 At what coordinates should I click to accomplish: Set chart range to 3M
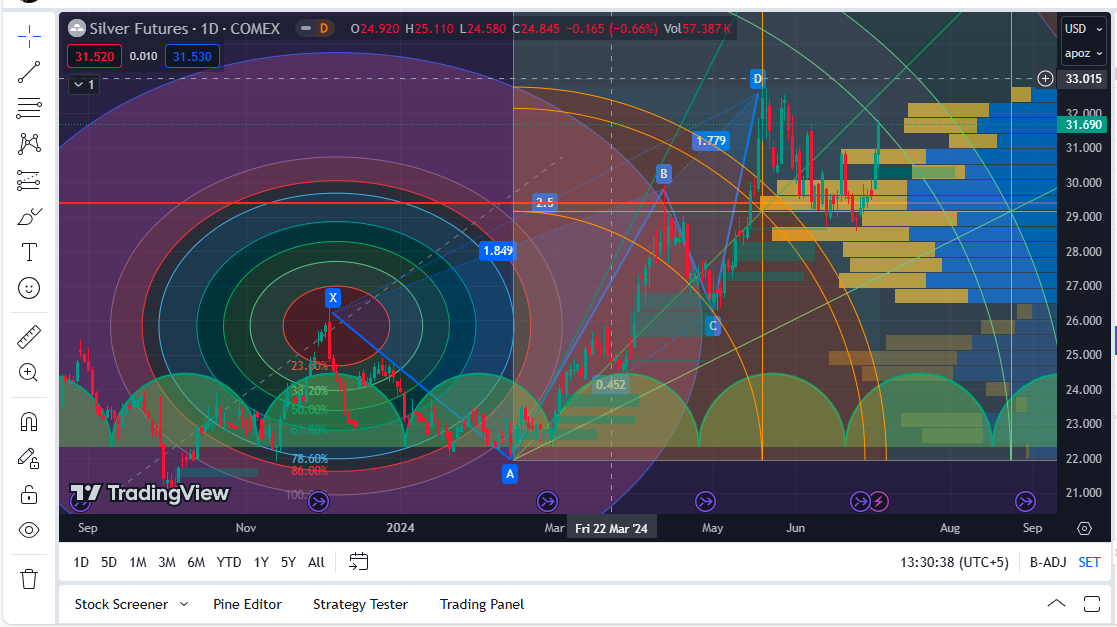(167, 562)
